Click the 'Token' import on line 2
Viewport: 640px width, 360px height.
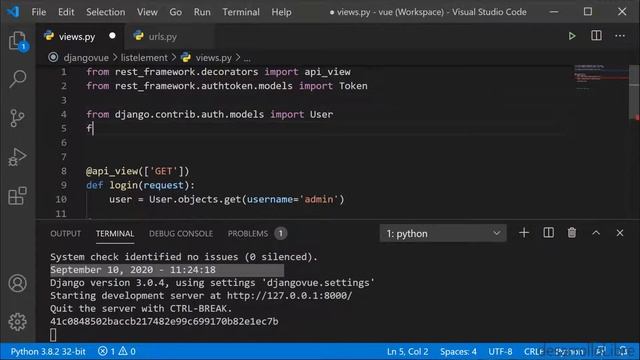(x=353, y=86)
